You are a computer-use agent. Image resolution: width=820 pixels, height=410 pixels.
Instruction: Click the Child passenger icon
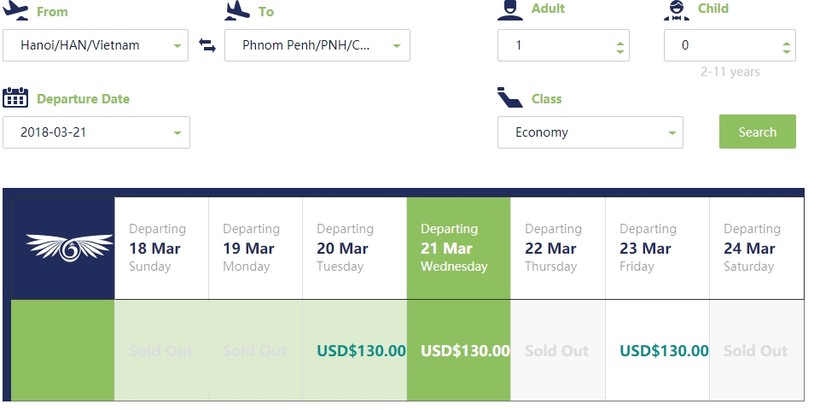tap(677, 10)
